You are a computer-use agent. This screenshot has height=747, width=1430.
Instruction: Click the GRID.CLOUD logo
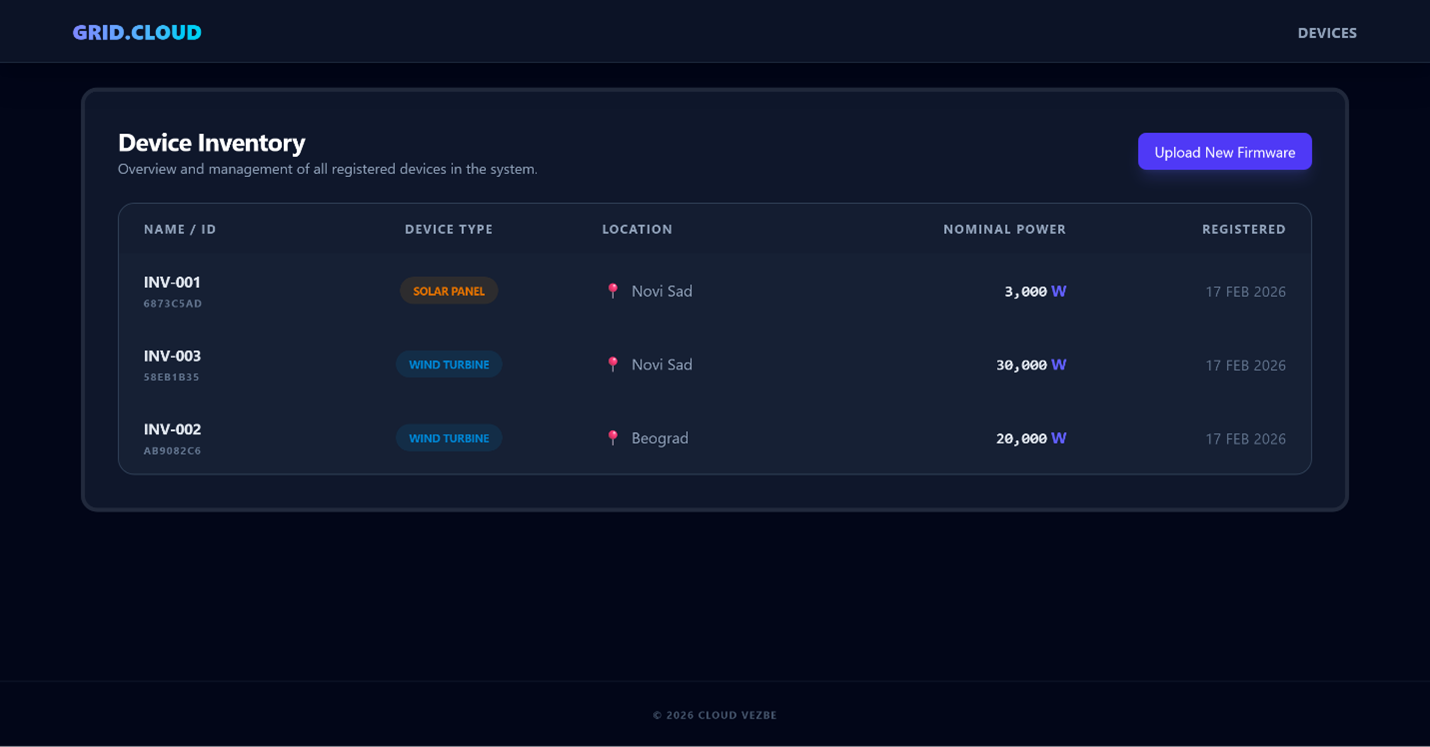(x=137, y=32)
